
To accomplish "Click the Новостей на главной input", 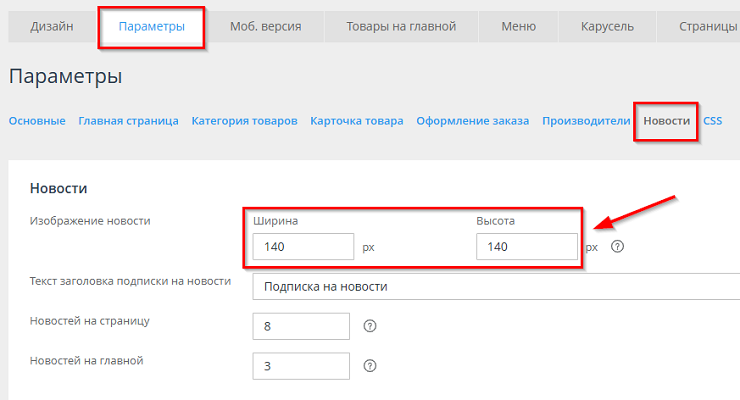I will click(301, 366).
